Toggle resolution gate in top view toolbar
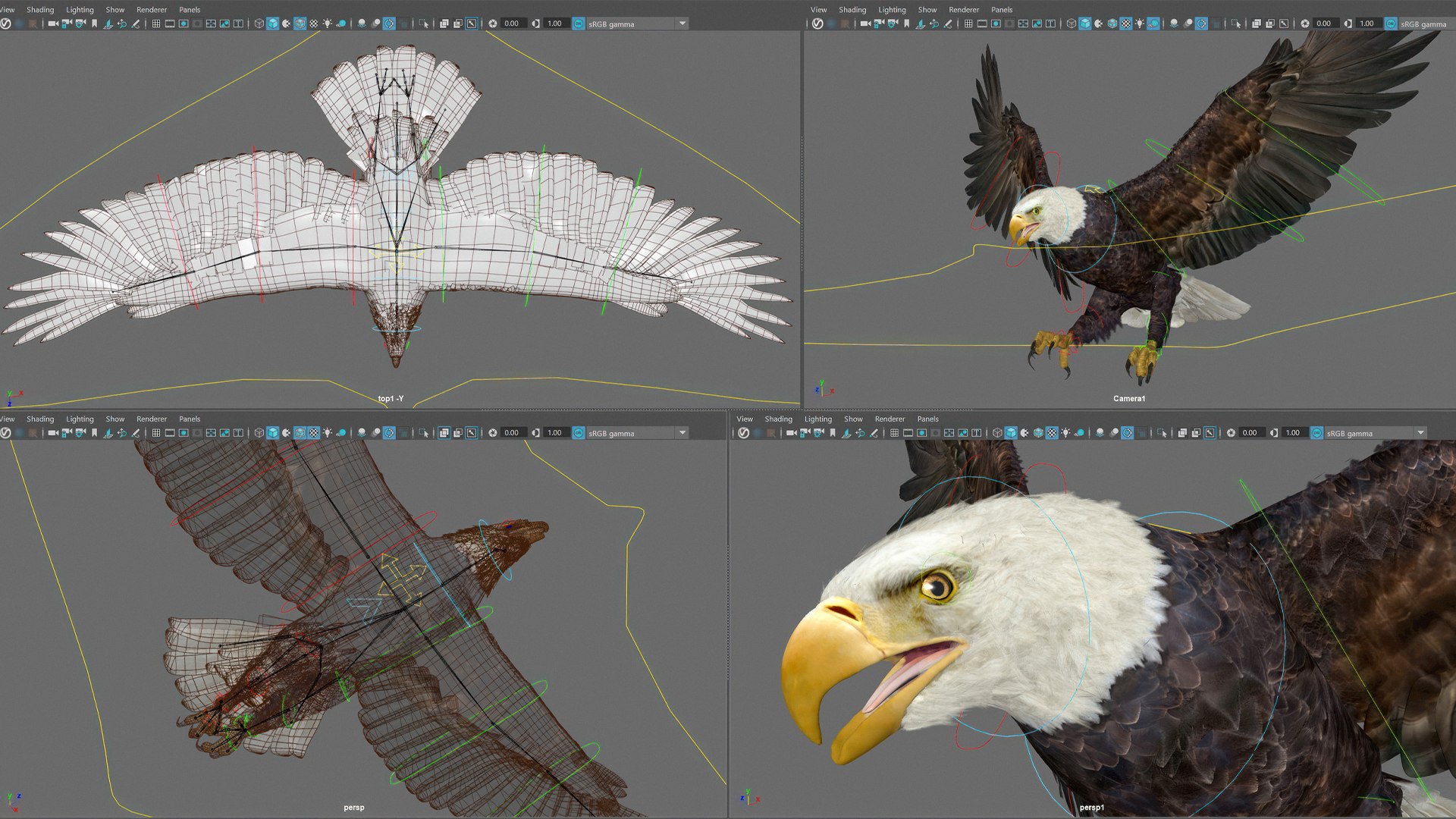 tap(184, 24)
